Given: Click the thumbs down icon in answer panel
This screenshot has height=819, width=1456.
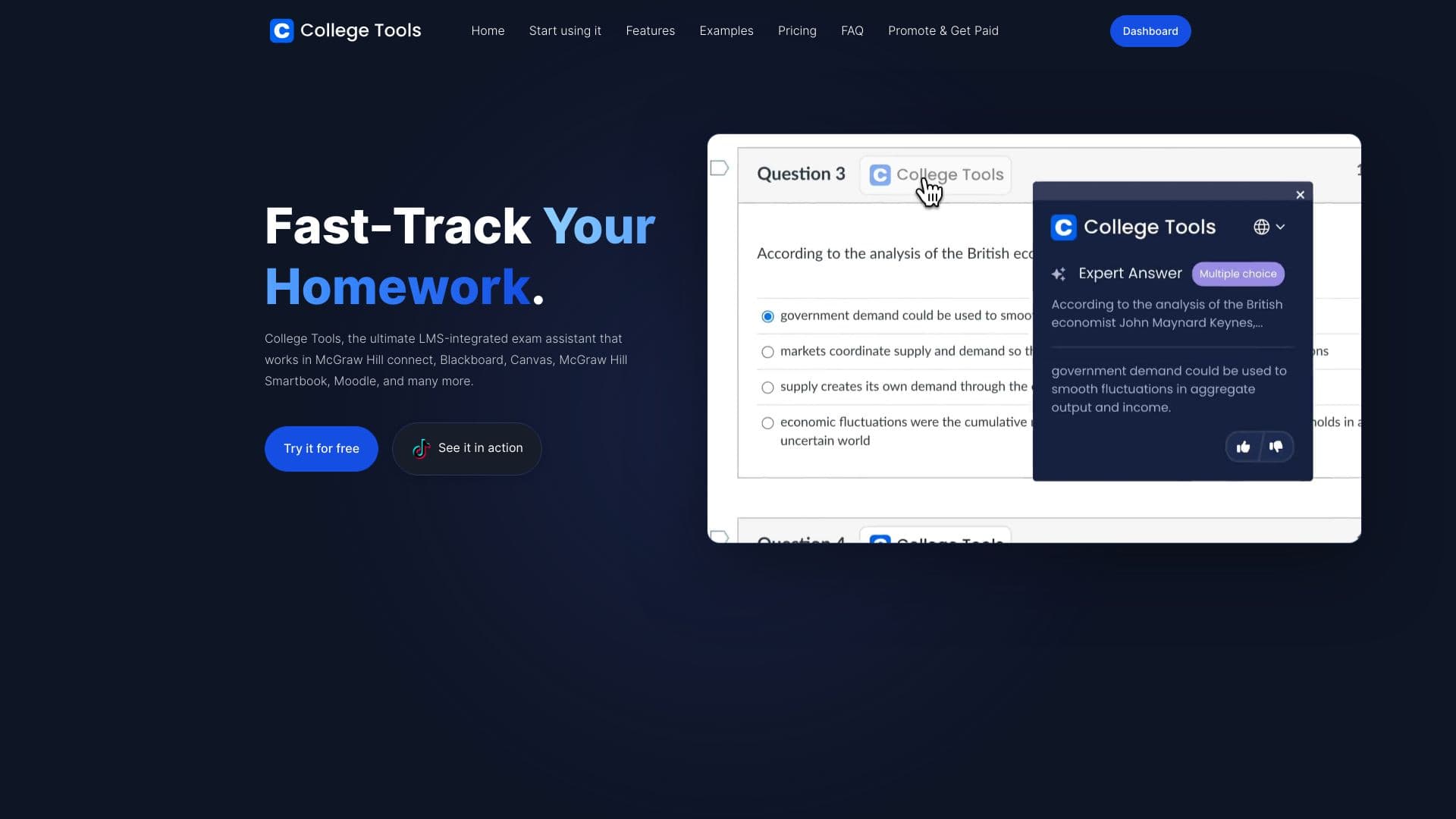Looking at the screenshot, I should tap(1277, 447).
